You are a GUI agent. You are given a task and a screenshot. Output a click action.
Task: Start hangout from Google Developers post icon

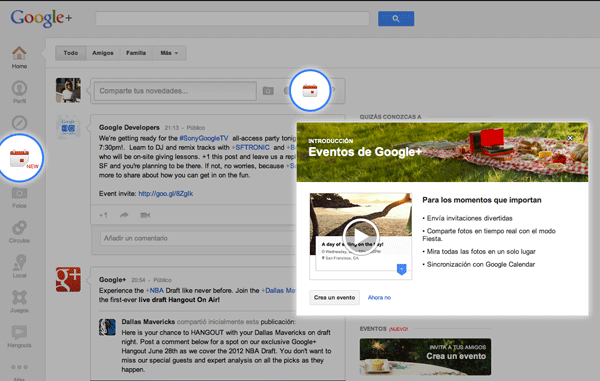145,215
